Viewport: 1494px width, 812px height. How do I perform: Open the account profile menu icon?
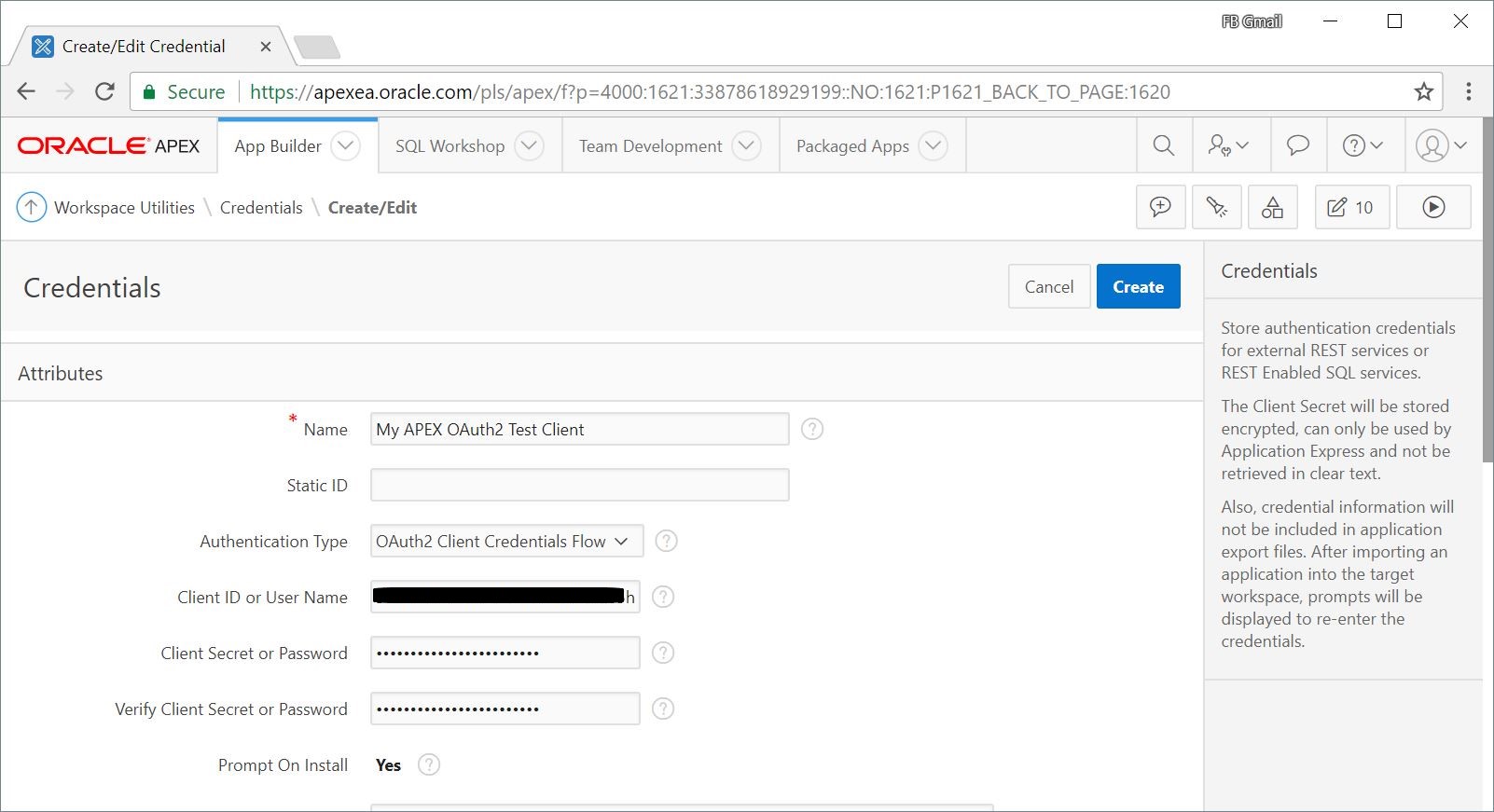(x=1441, y=145)
